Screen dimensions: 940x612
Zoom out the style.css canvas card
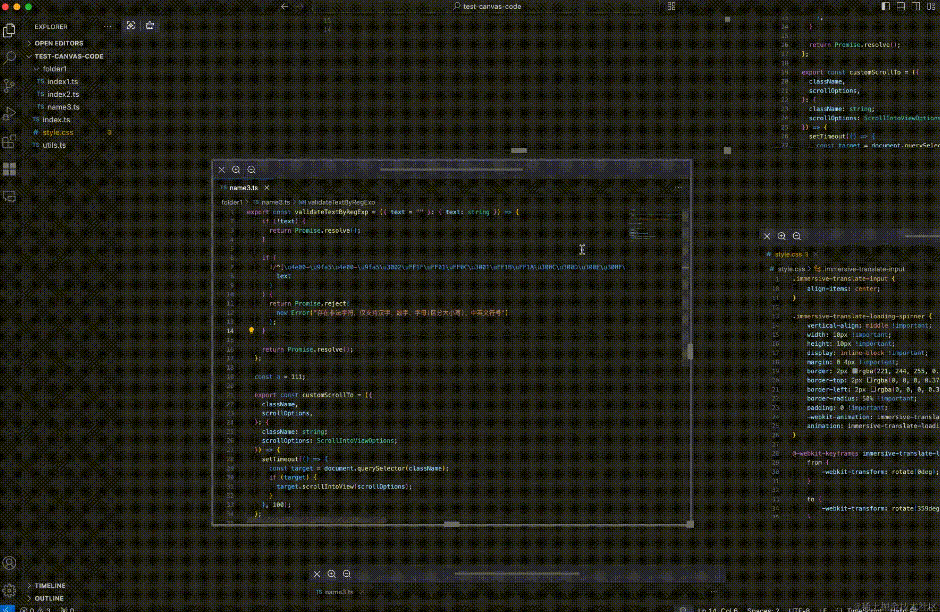(x=797, y=236)
